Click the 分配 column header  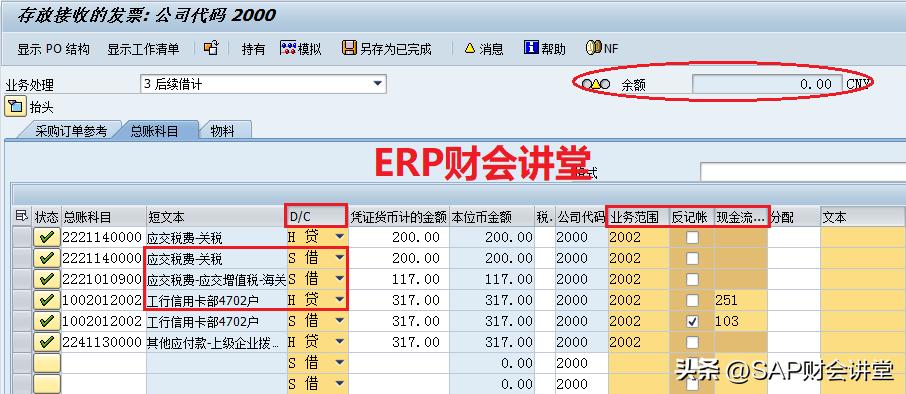tap(794, 217)
